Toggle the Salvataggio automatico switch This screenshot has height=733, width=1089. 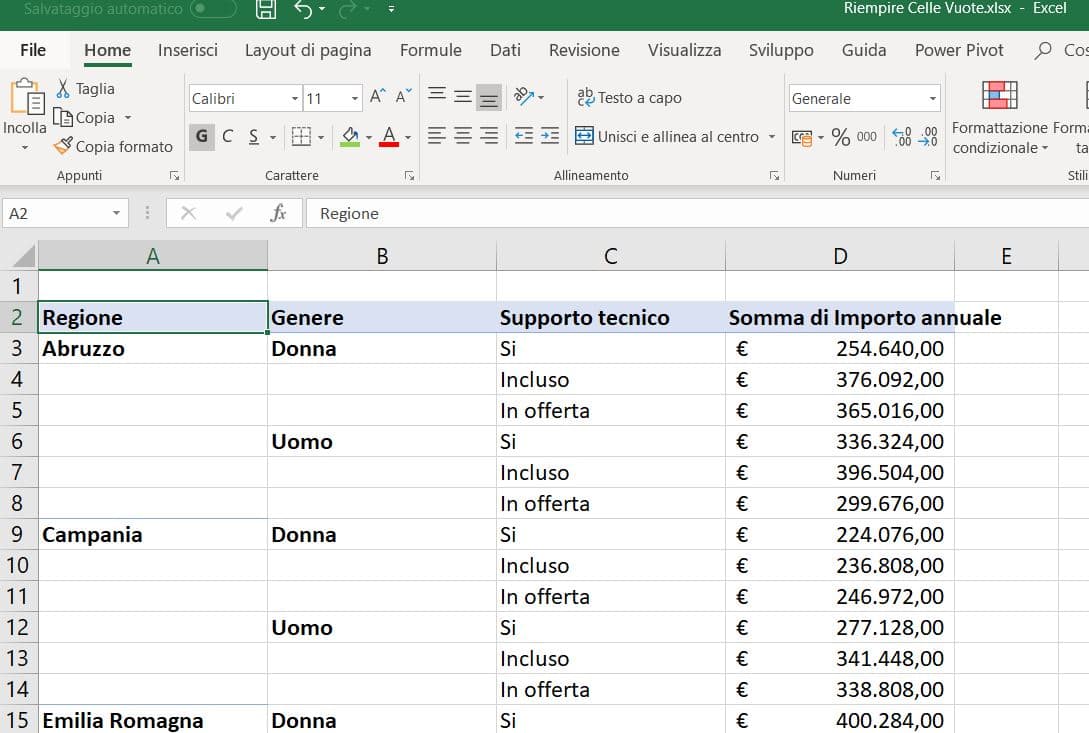coord(213,9)
